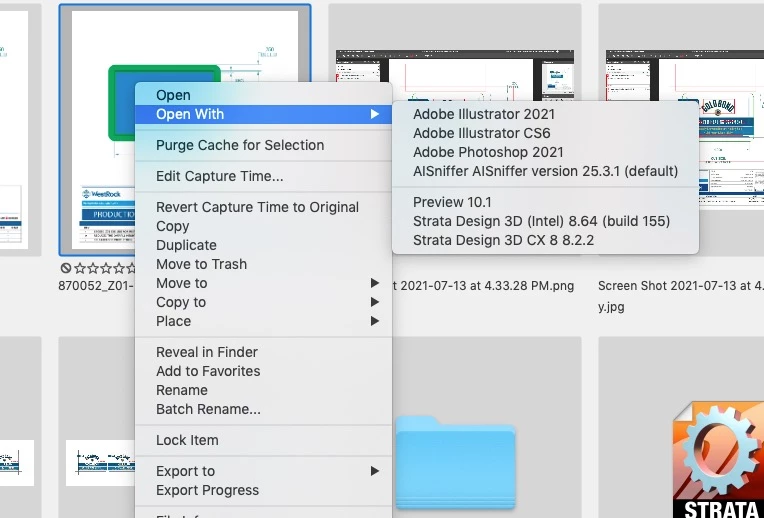Open with Preview 10.1
The height and width of the screenshot is (518, 764).
545,202
